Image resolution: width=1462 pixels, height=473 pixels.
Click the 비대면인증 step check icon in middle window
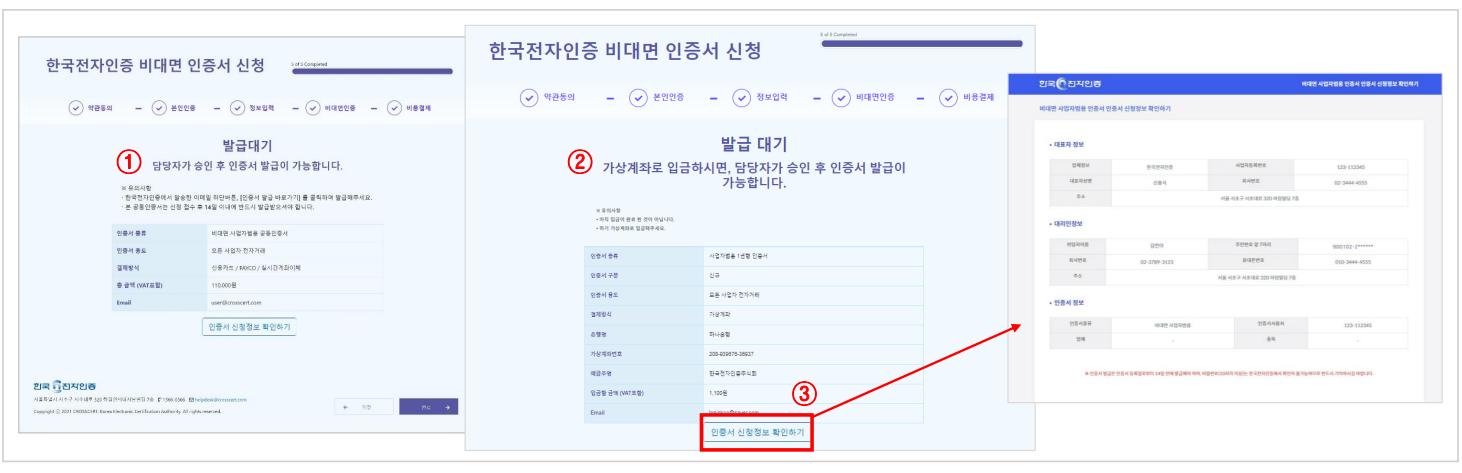(x=841, y=98)
